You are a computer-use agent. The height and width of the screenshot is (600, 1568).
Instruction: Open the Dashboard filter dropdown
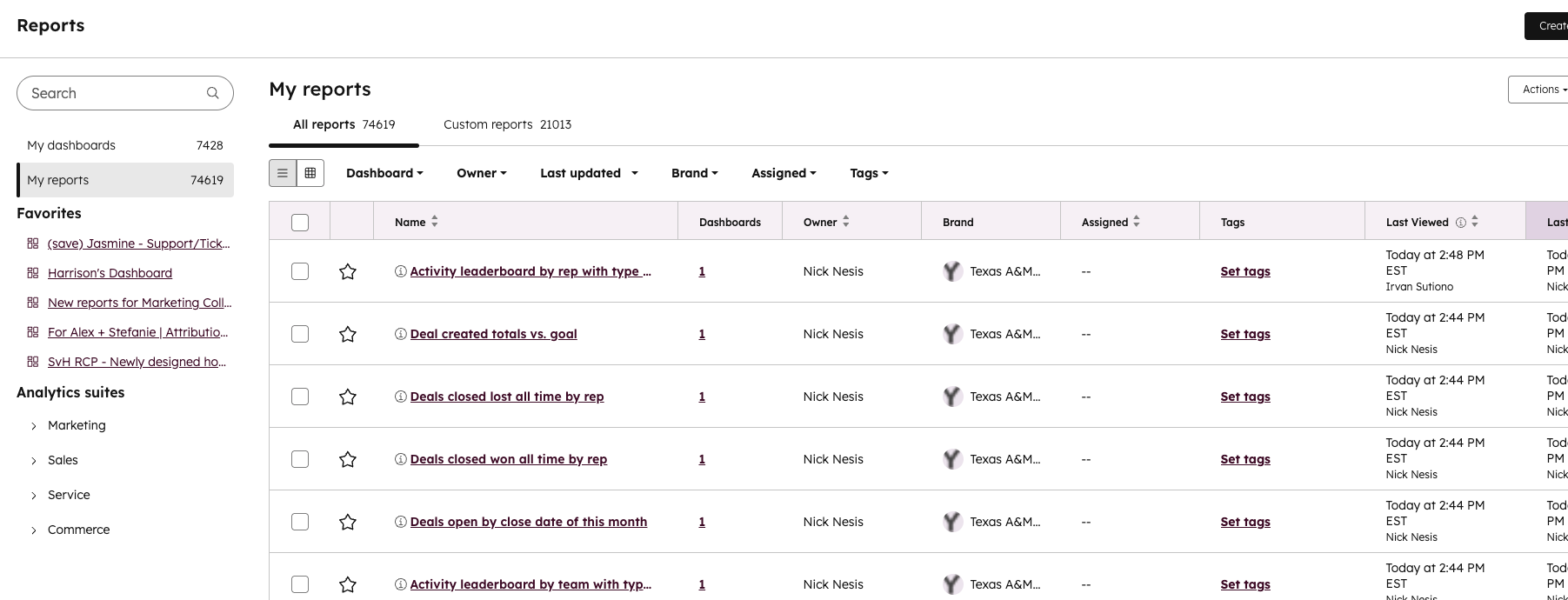384,173
